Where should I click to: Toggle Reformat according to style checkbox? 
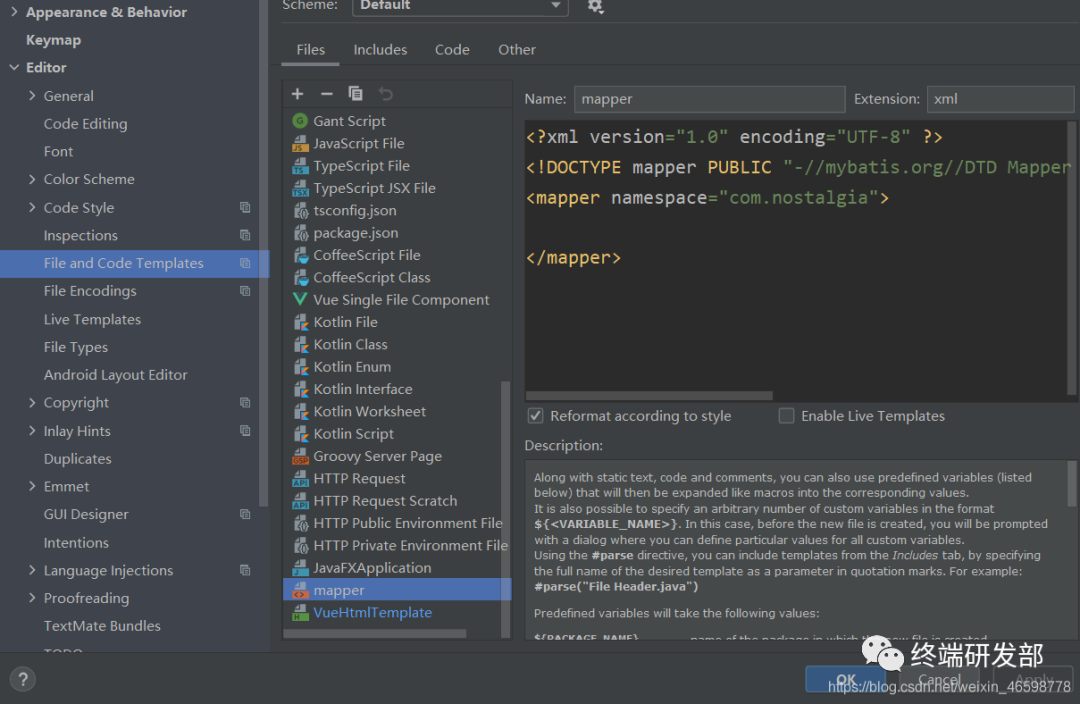pyautogui.click(x=535, y=416)
